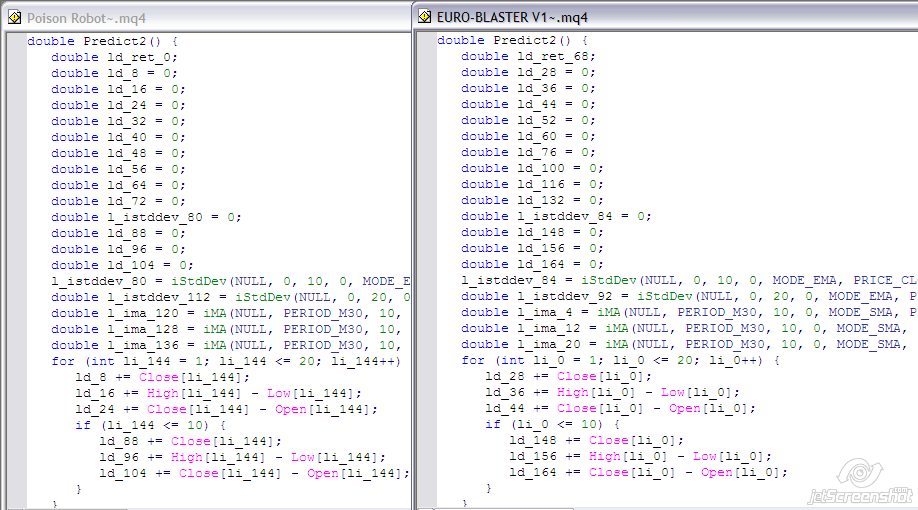Click the Poison Robot~.mq4 document icon
This screenshot has height=510, width=918.
15,18
